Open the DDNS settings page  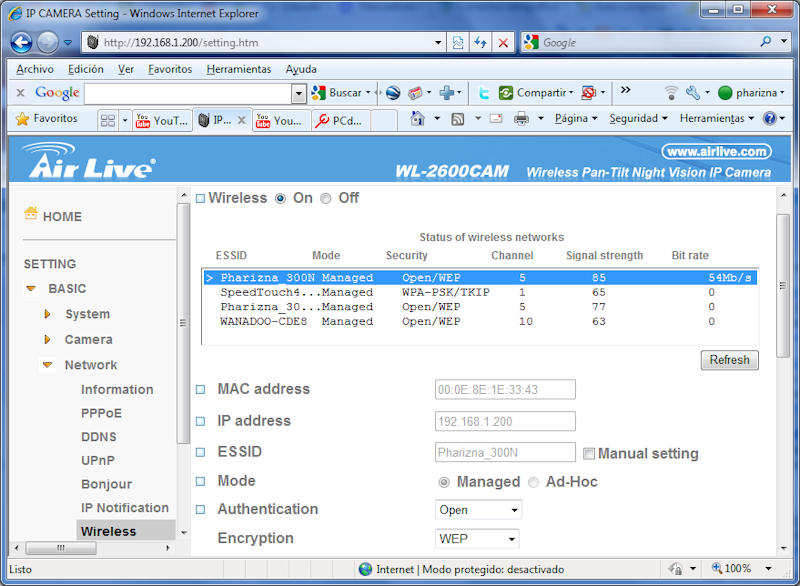click(x=98, y=437)
